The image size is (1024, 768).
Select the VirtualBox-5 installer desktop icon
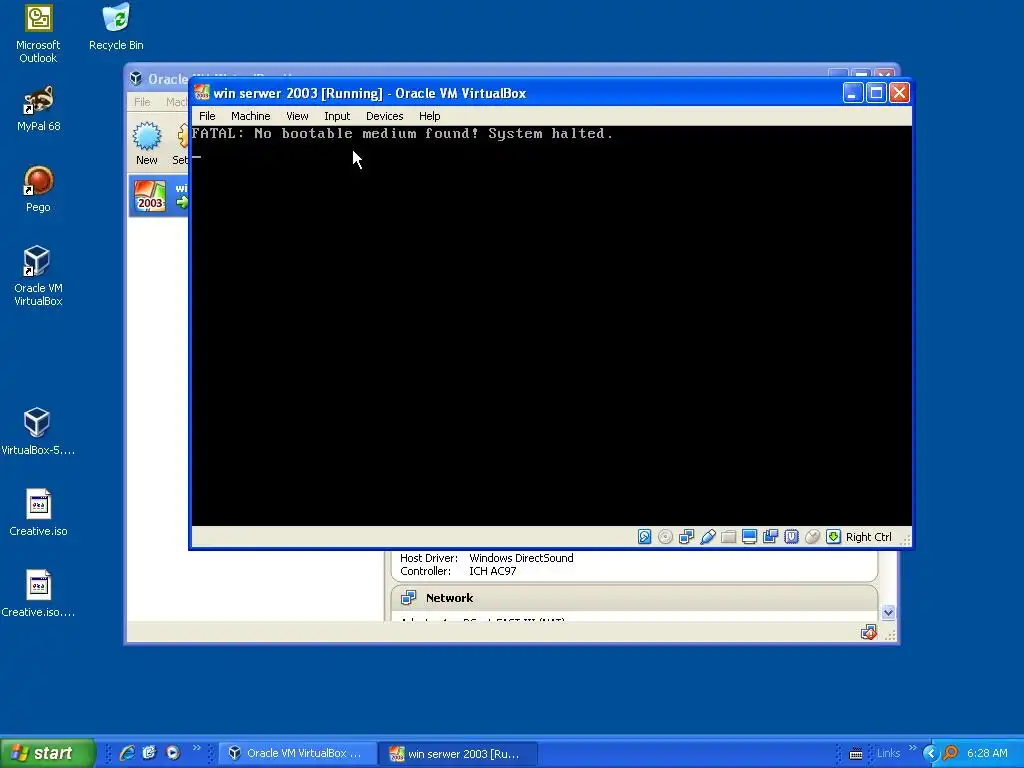[x=38, y=431]
